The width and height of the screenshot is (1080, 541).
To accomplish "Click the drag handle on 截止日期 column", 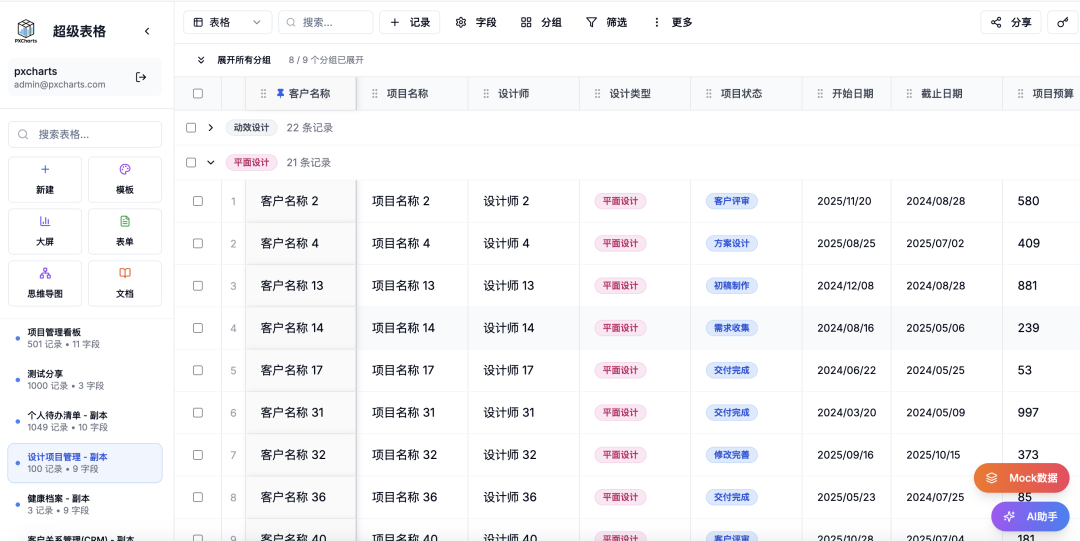I will 908,94.
